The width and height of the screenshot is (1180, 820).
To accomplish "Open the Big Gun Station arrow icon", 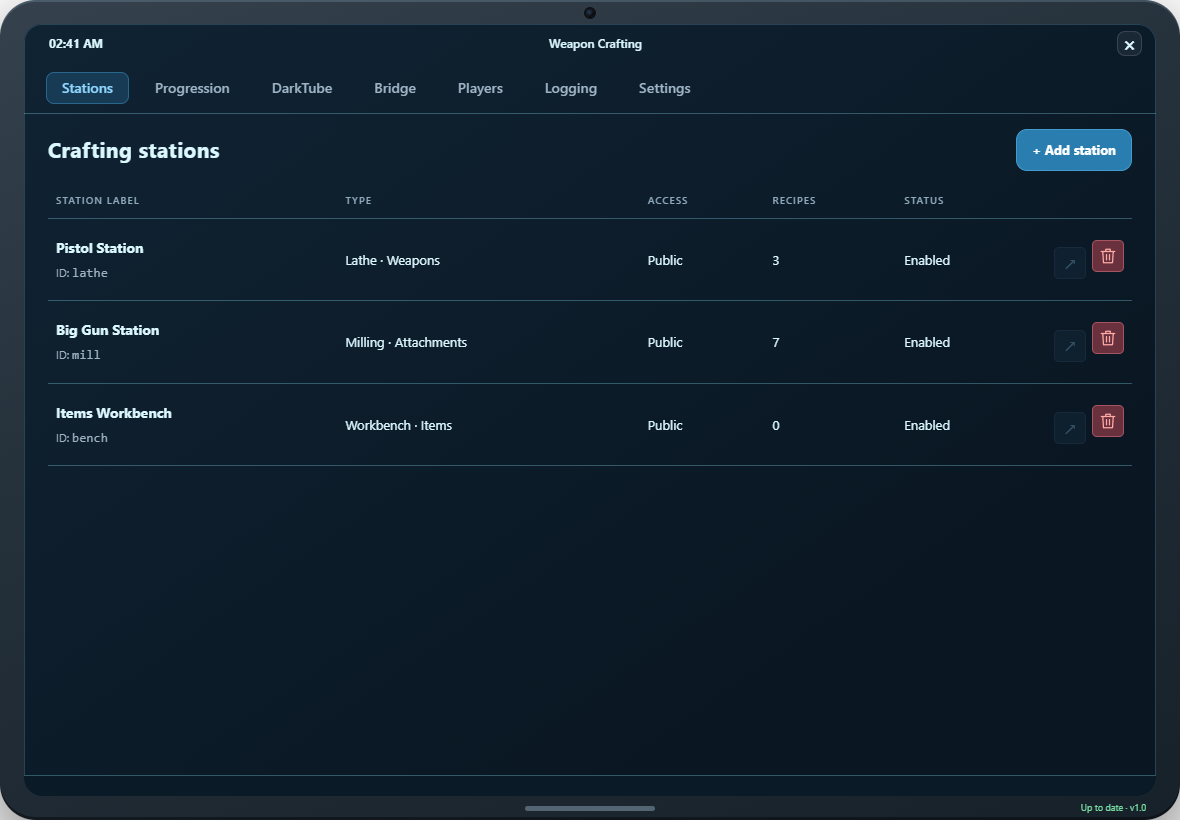I will [x=1069, y=346].
